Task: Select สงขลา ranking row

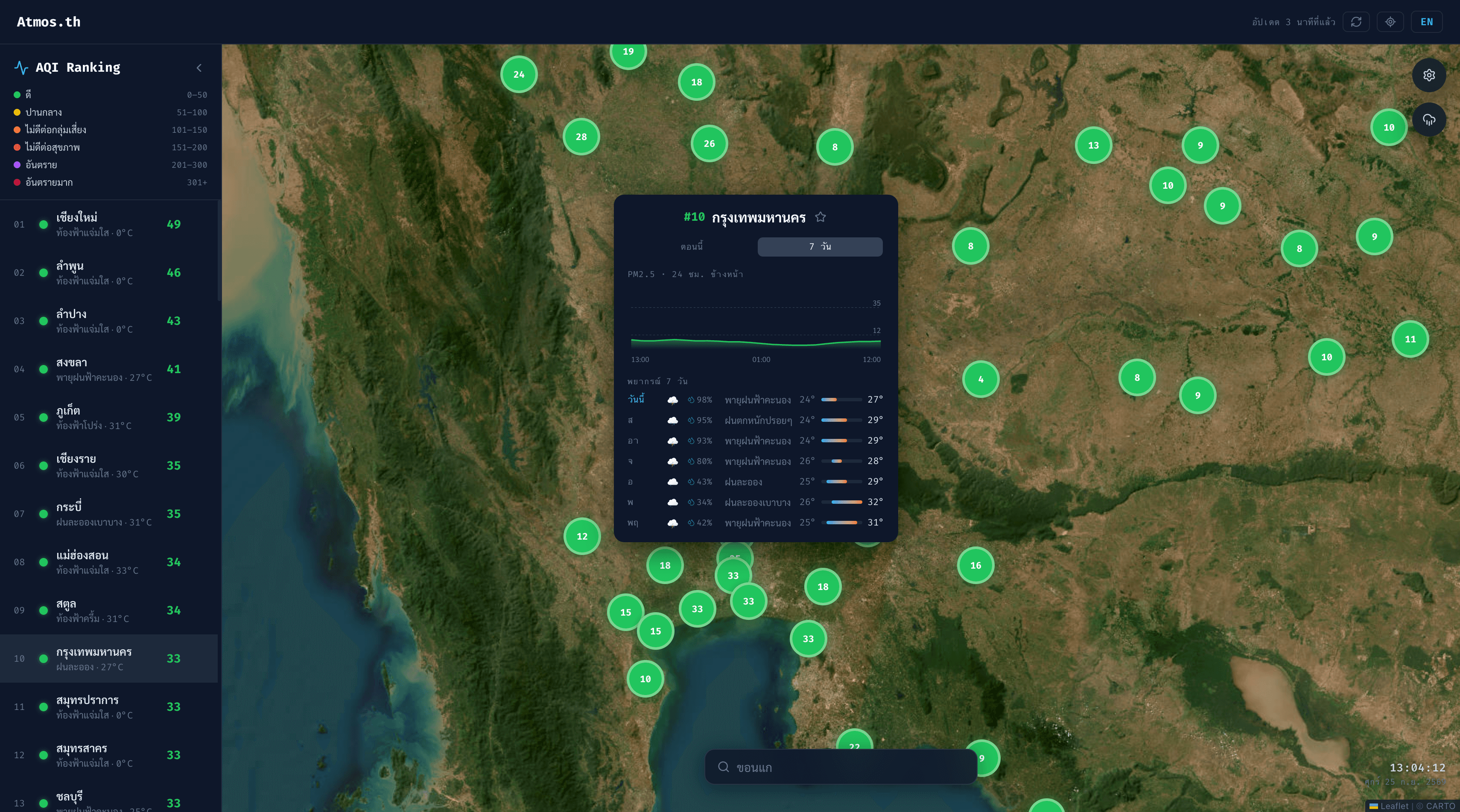Action: coord(109,369)
